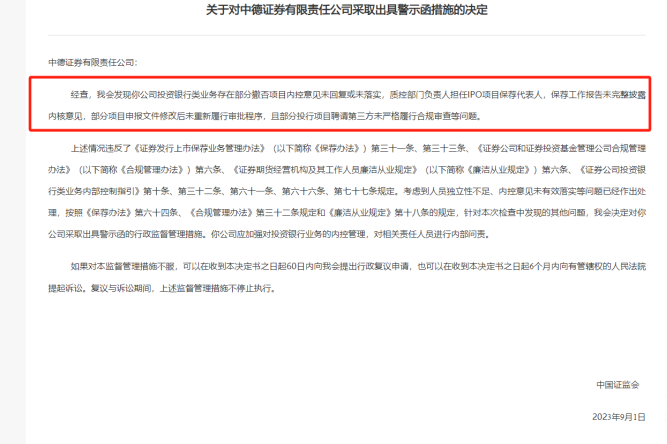Click the paragraph beginning 上述情况违反了
Screen dimensions: 667x444
pos(347,191)
